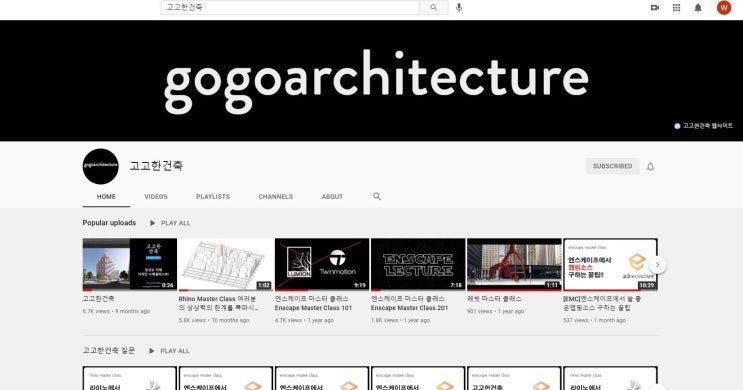This screenshot has height=390, width=743.
Task: Open the Popular uploads section title
Action: tap(109, 223)
